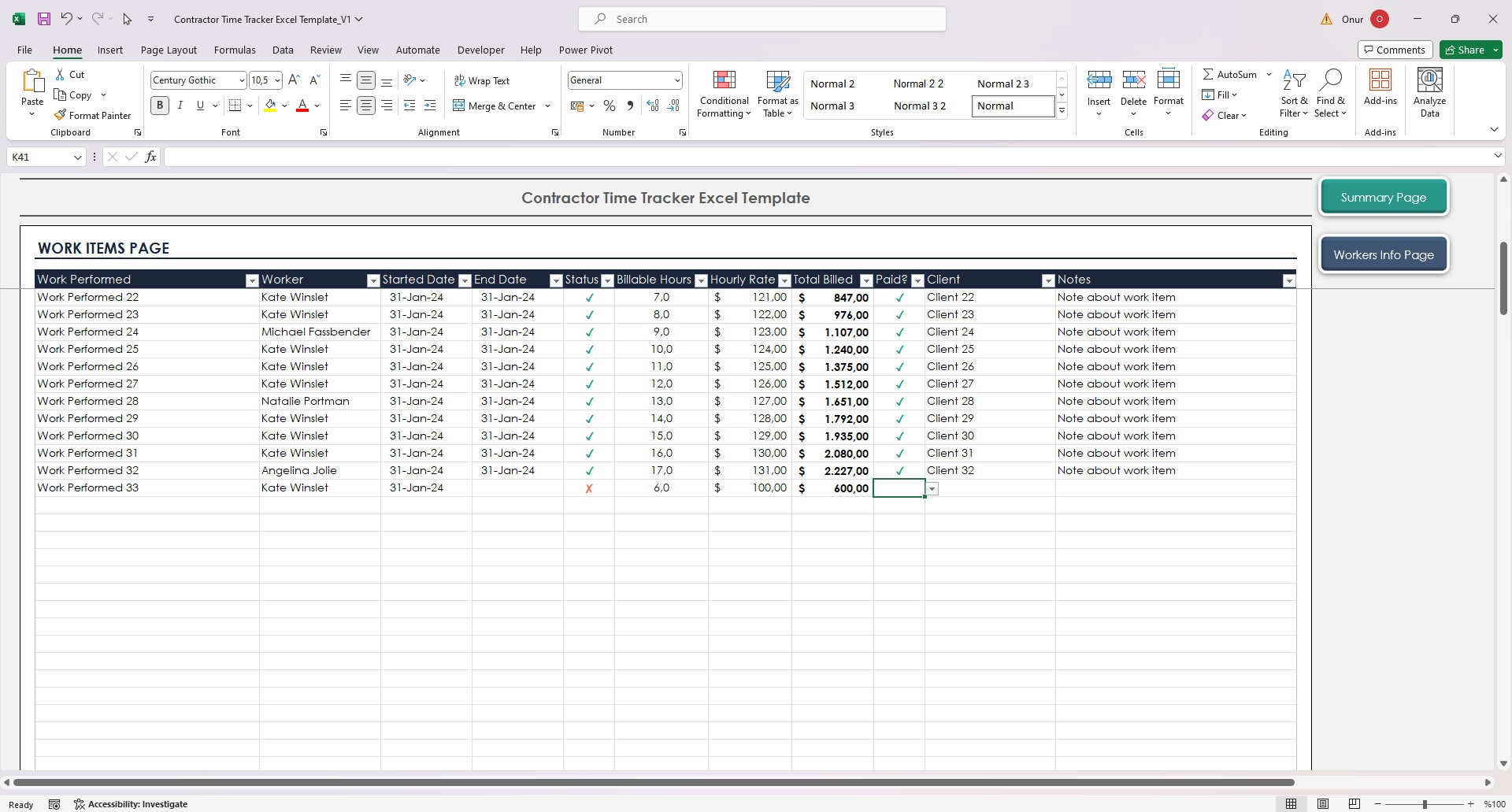Open the Summary Page
Screen dimensions: 1512x812
(1383, 197)
